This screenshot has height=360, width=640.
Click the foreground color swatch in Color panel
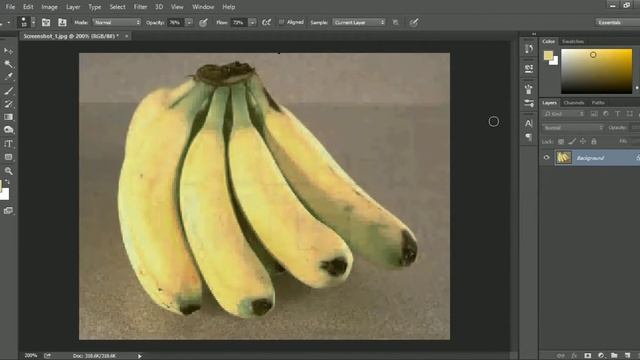(548, 55)
